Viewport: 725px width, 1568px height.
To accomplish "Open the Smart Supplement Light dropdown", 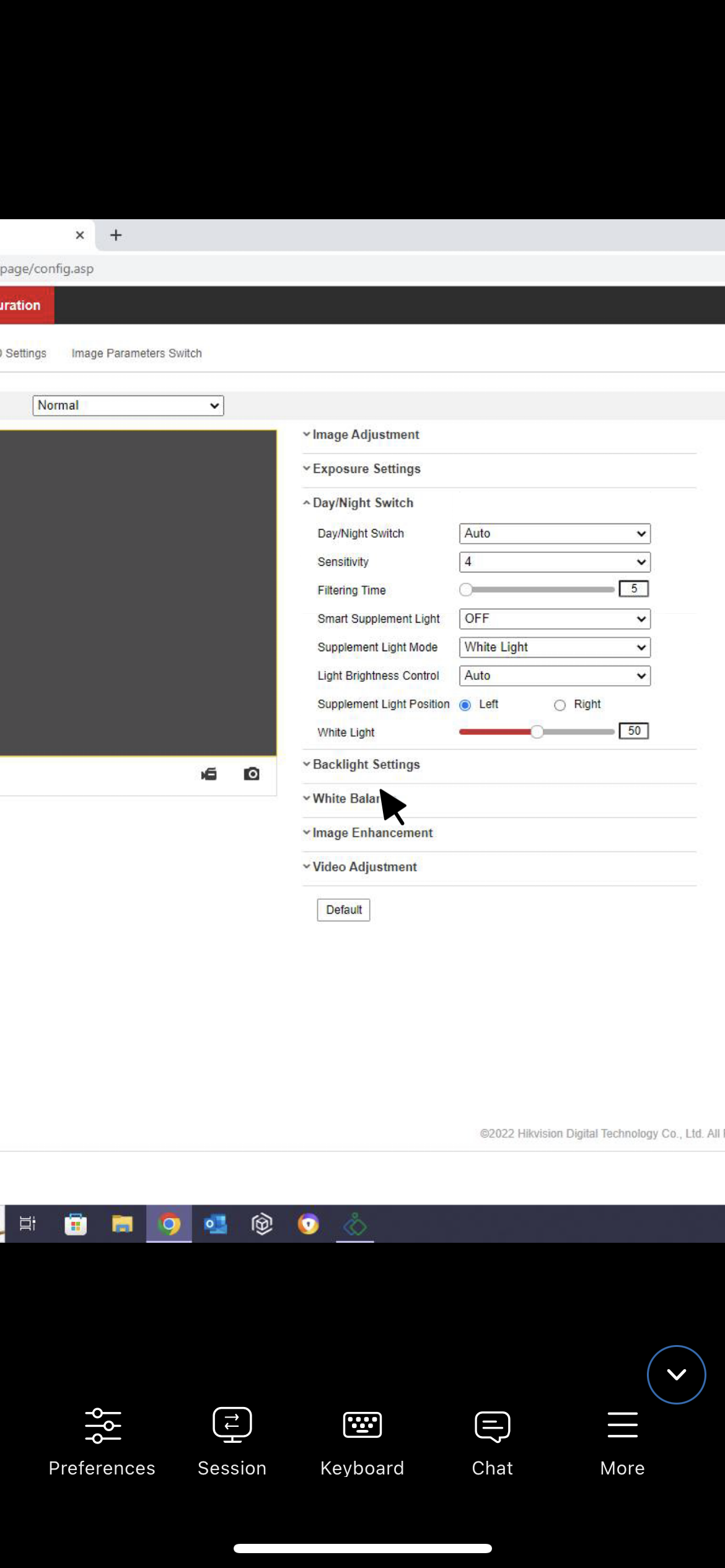I will tap(555, 619).
